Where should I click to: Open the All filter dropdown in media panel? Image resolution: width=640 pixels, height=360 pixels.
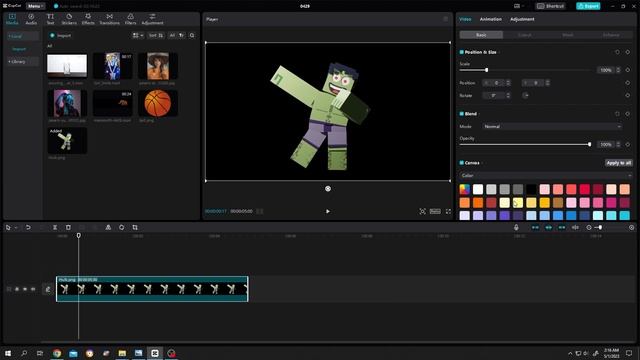(176, 36)
